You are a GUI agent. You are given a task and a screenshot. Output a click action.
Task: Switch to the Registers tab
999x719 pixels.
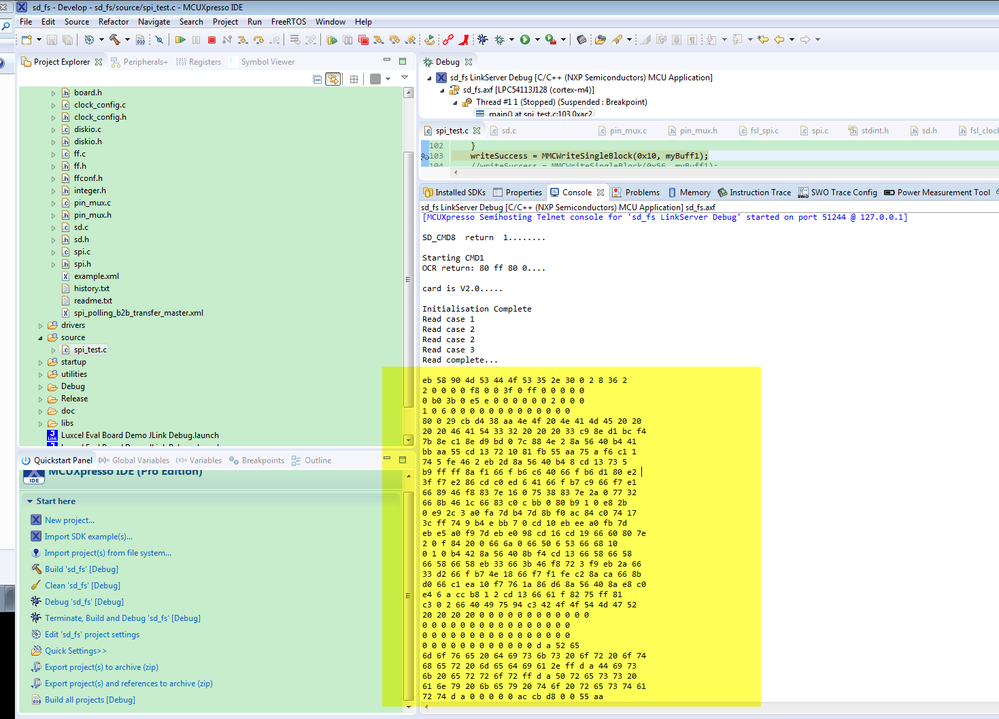[x=199, y=62]
